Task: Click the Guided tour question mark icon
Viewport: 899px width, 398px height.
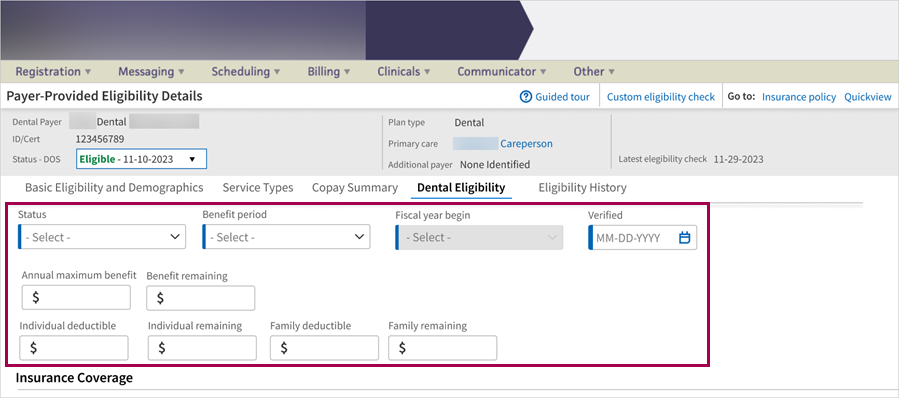Action: click(x=525, y=97)
